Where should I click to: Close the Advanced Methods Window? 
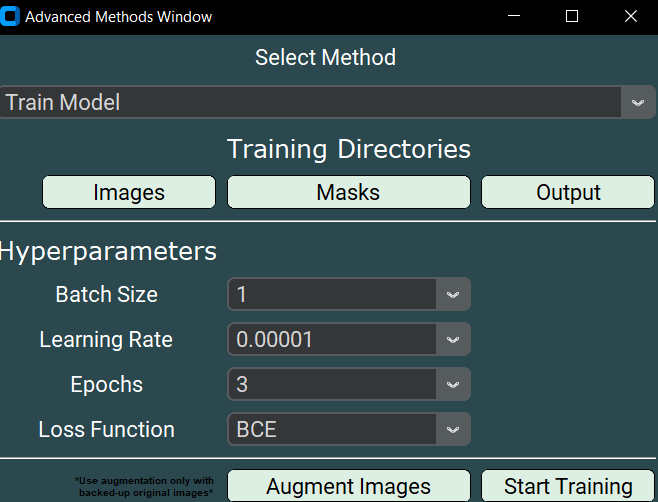(x=630, y=17)
